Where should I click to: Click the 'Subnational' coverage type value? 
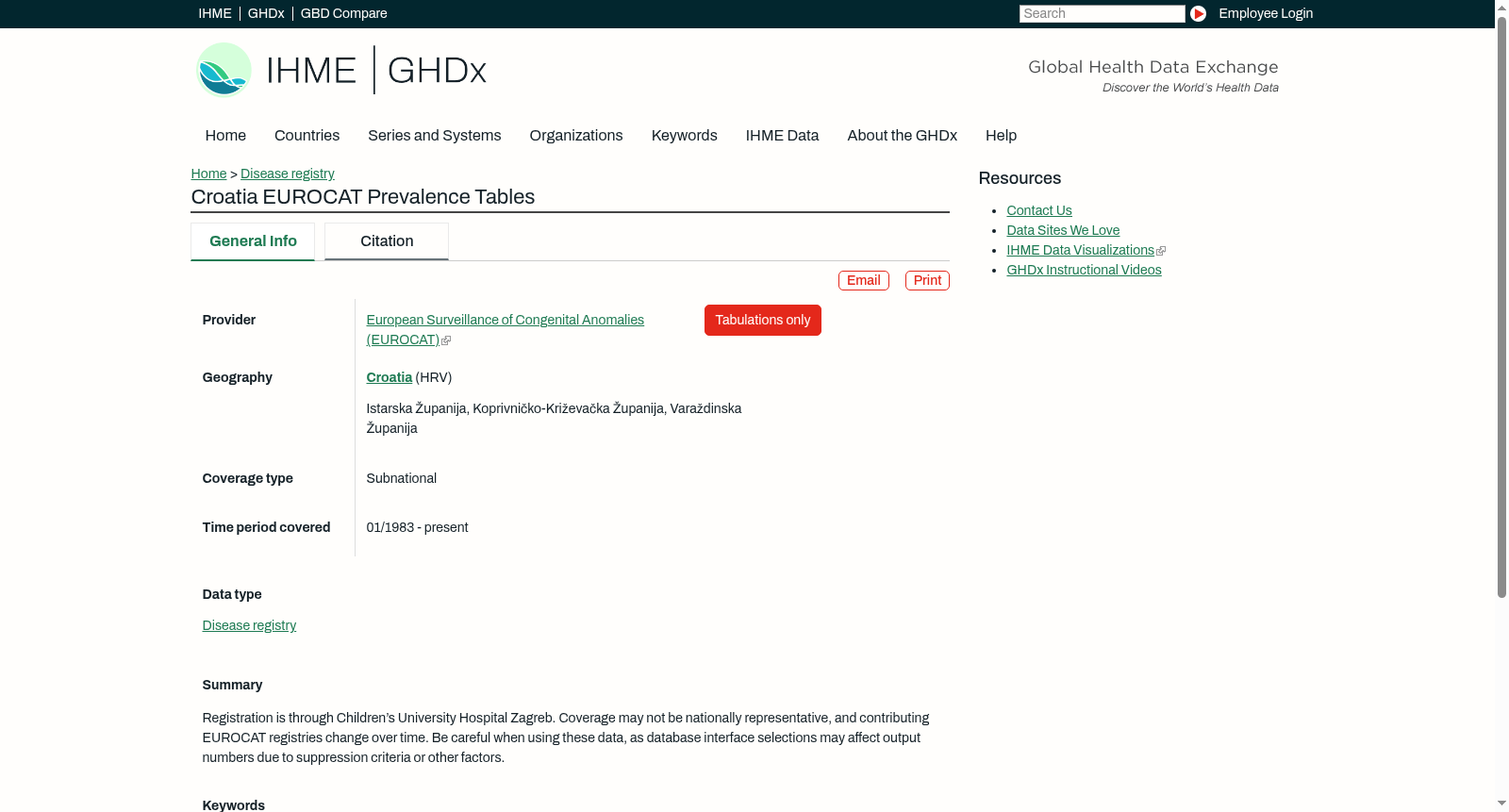[401, 478]
